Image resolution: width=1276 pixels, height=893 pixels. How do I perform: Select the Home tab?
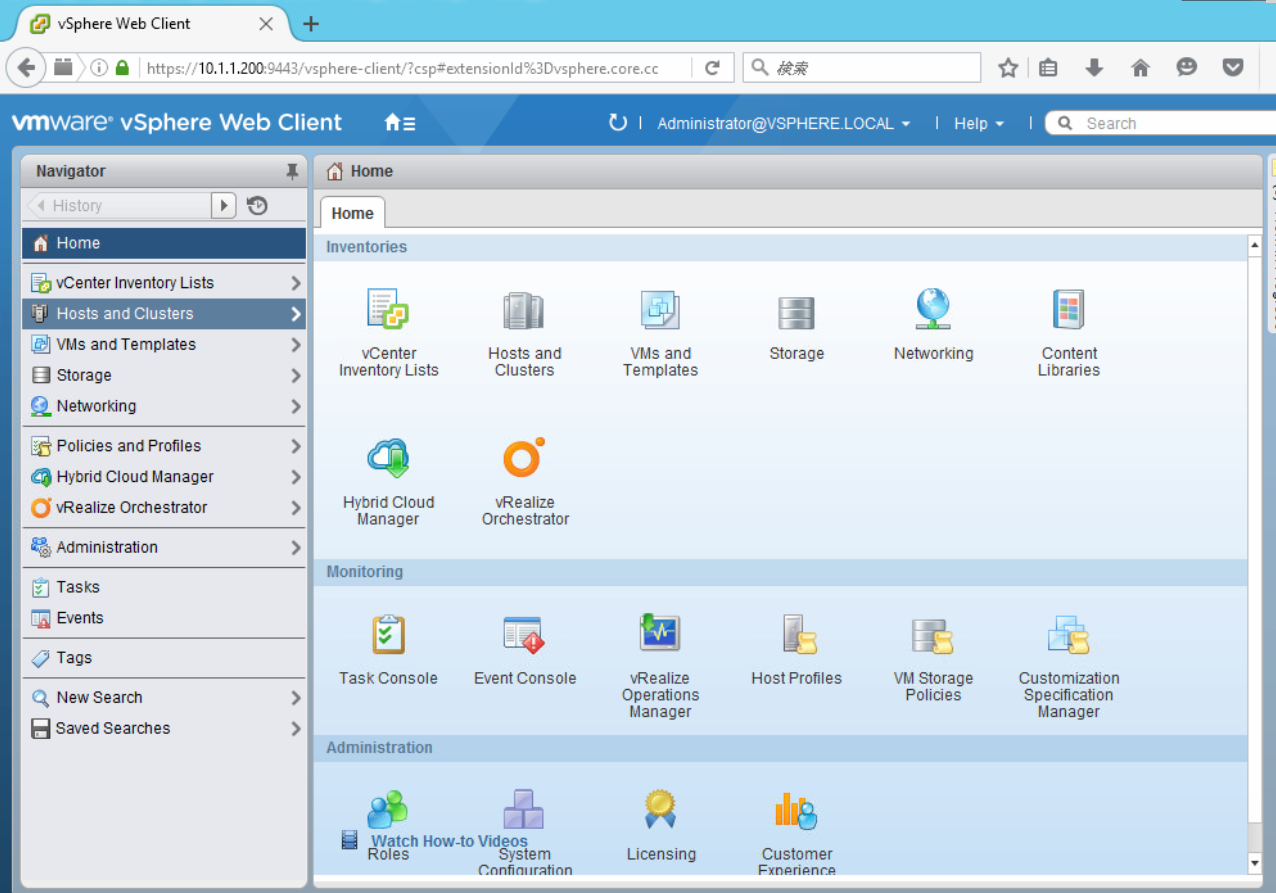pyautogui.click(x=352, y=213)
